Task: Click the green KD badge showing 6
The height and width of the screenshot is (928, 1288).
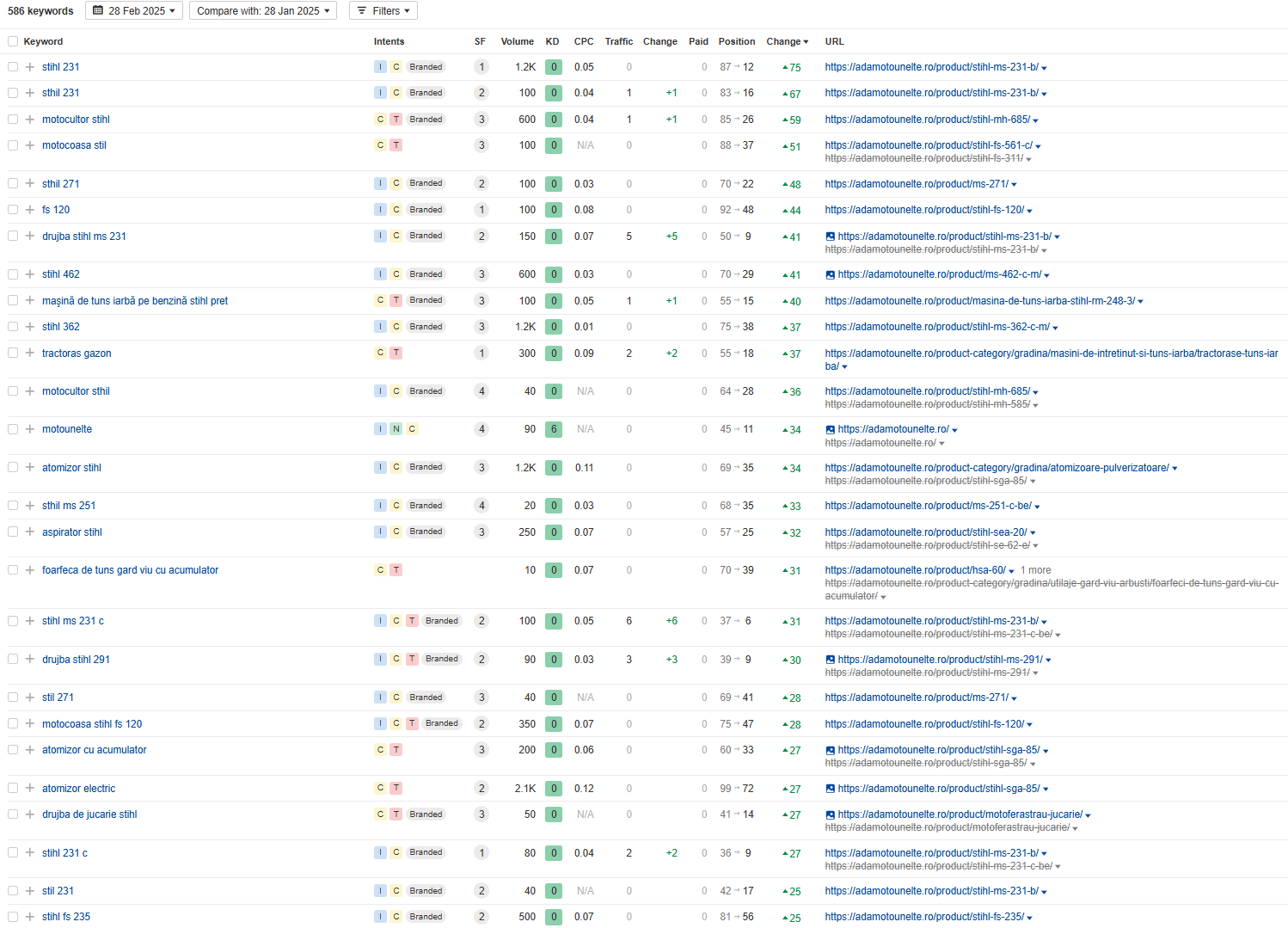Action: click(554, 429)
